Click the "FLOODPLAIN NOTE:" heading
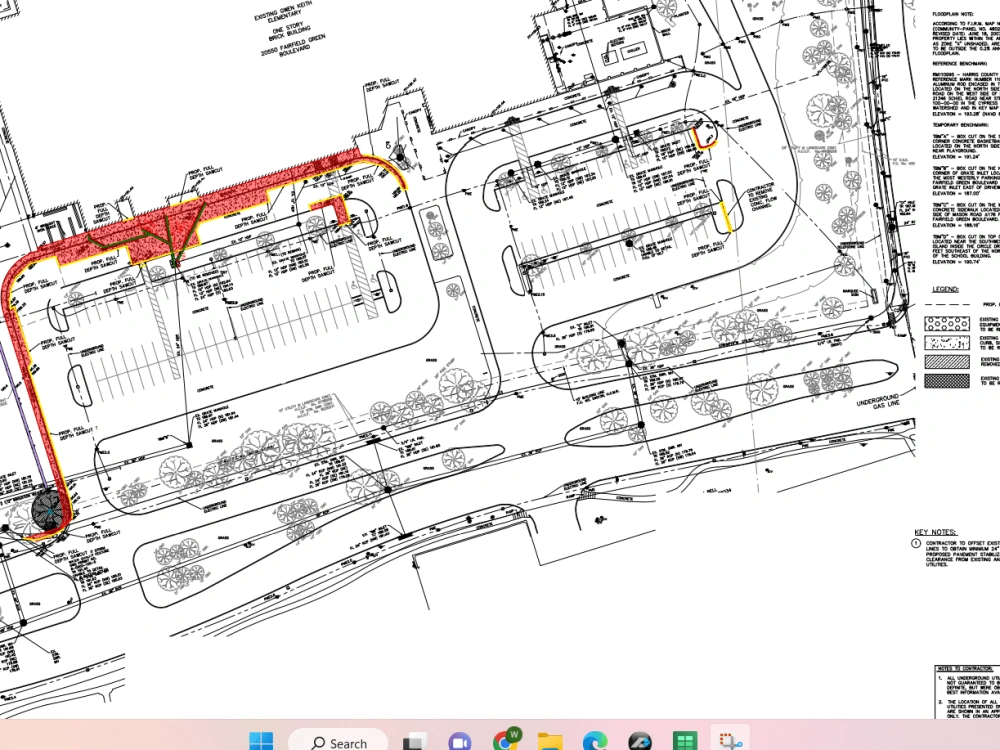1000x750 pixels. point(953,14)
